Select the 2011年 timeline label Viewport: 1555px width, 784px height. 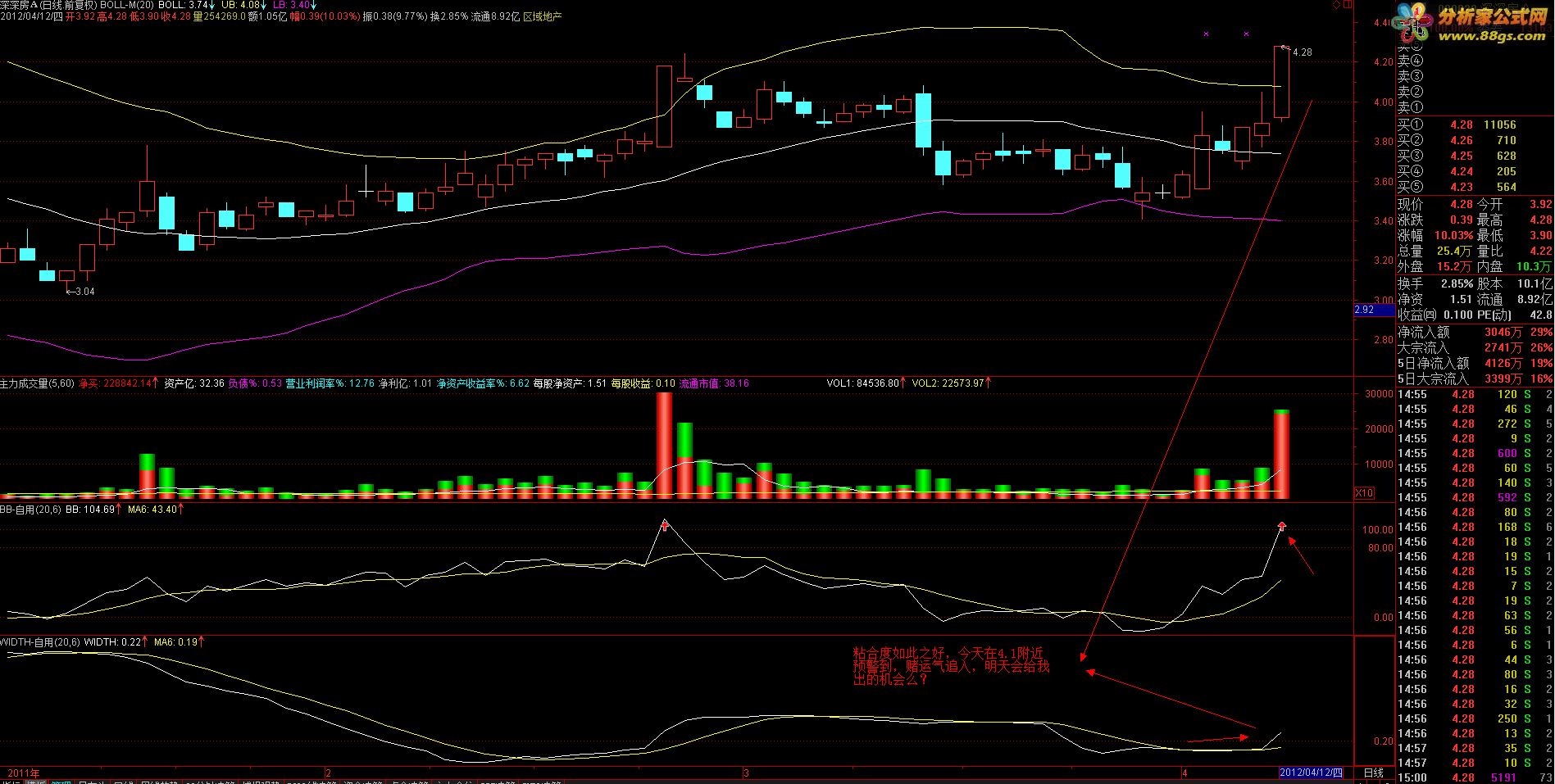click(23, 773)
